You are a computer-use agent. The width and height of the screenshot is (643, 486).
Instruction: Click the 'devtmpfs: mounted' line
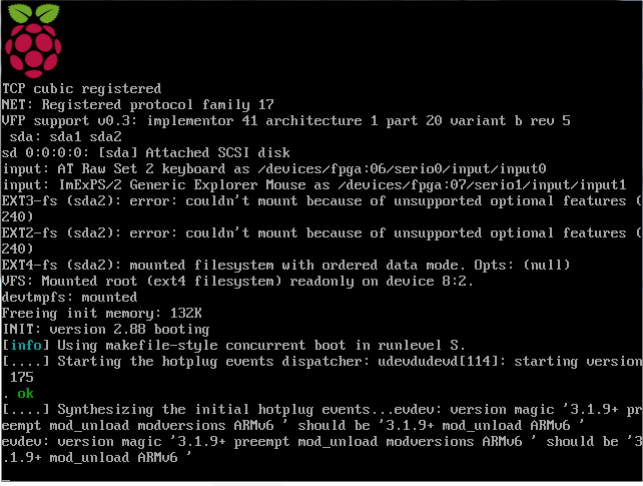click(70, 297)
